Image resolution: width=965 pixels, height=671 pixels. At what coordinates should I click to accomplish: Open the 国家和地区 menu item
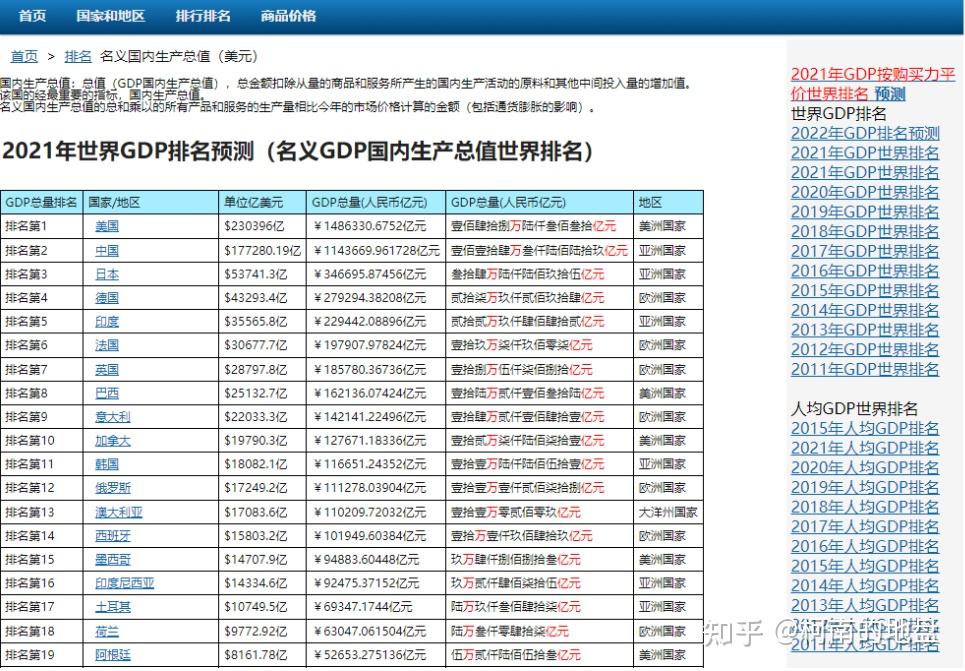pyautogui.click(x=110, y=15)
